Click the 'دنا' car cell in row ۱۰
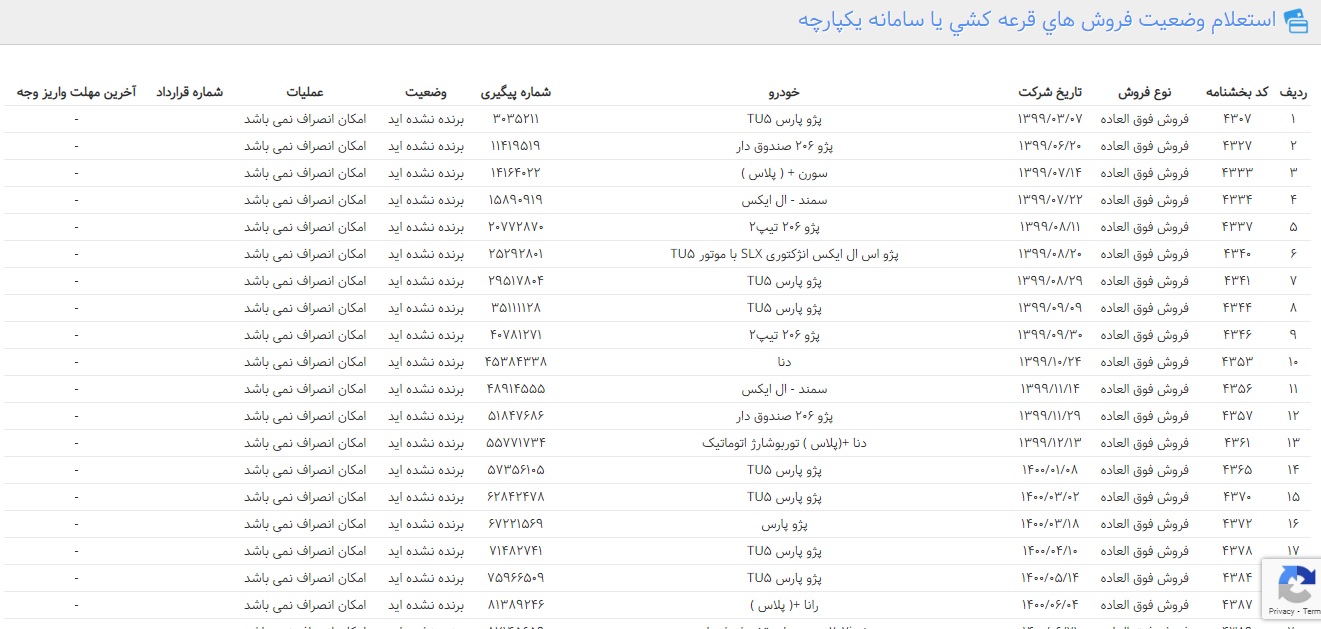Image resolution: width=1321 pixels, height=629 pixels. [784, 362]
